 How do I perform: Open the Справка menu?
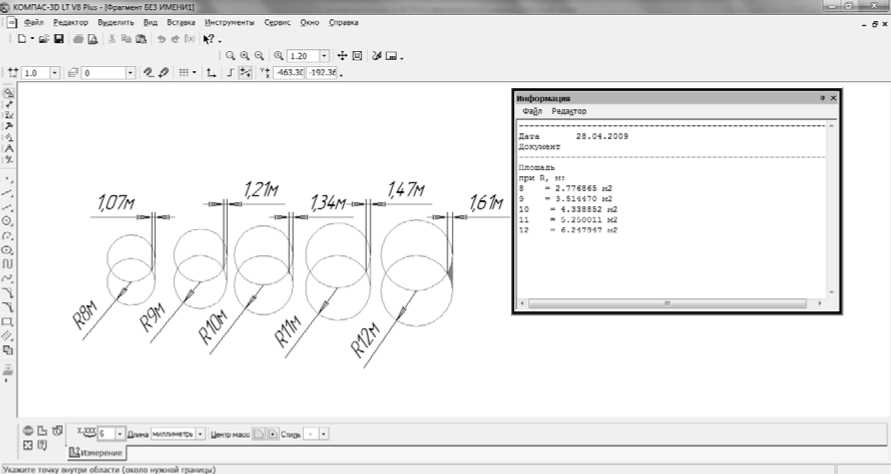click(x=343, y=23)
